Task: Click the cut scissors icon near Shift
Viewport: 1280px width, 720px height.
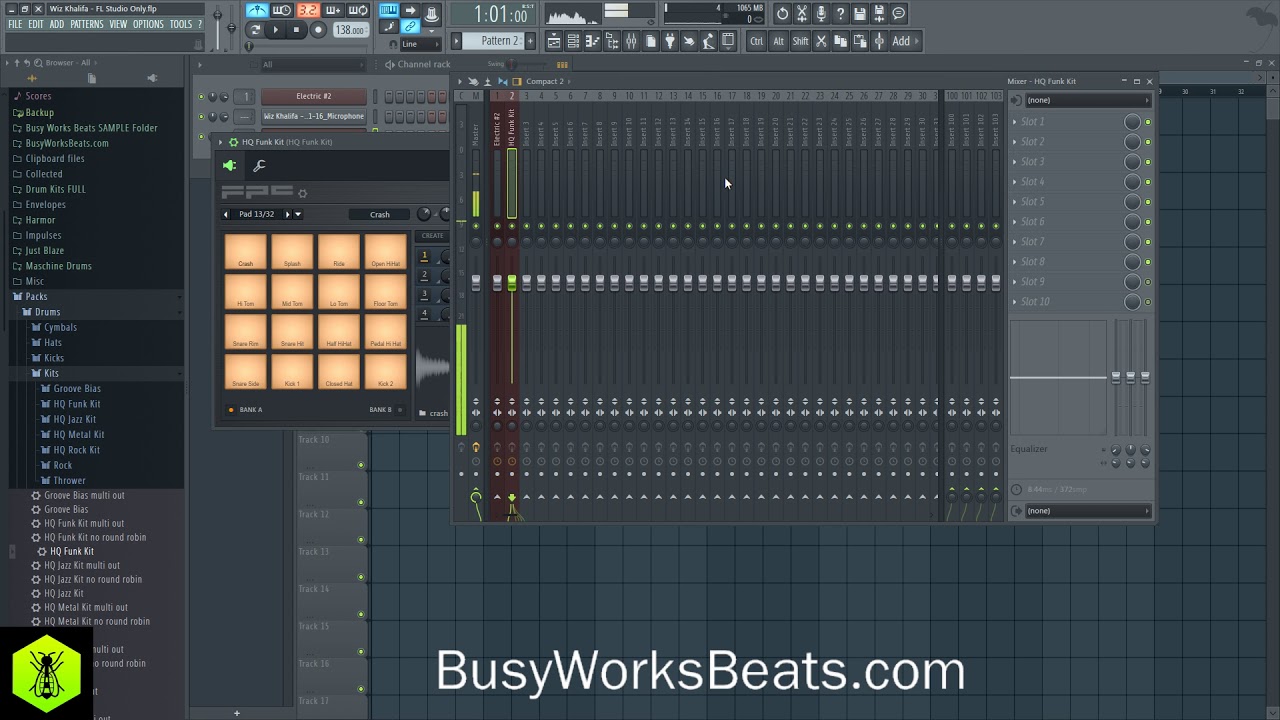Action: [821, 41]
